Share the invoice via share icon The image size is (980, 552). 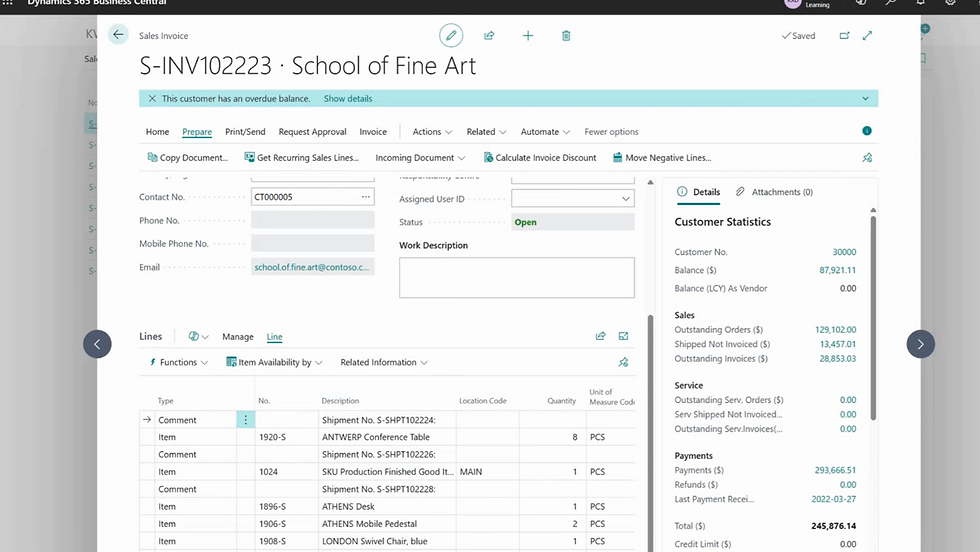(x=489, y=36)
